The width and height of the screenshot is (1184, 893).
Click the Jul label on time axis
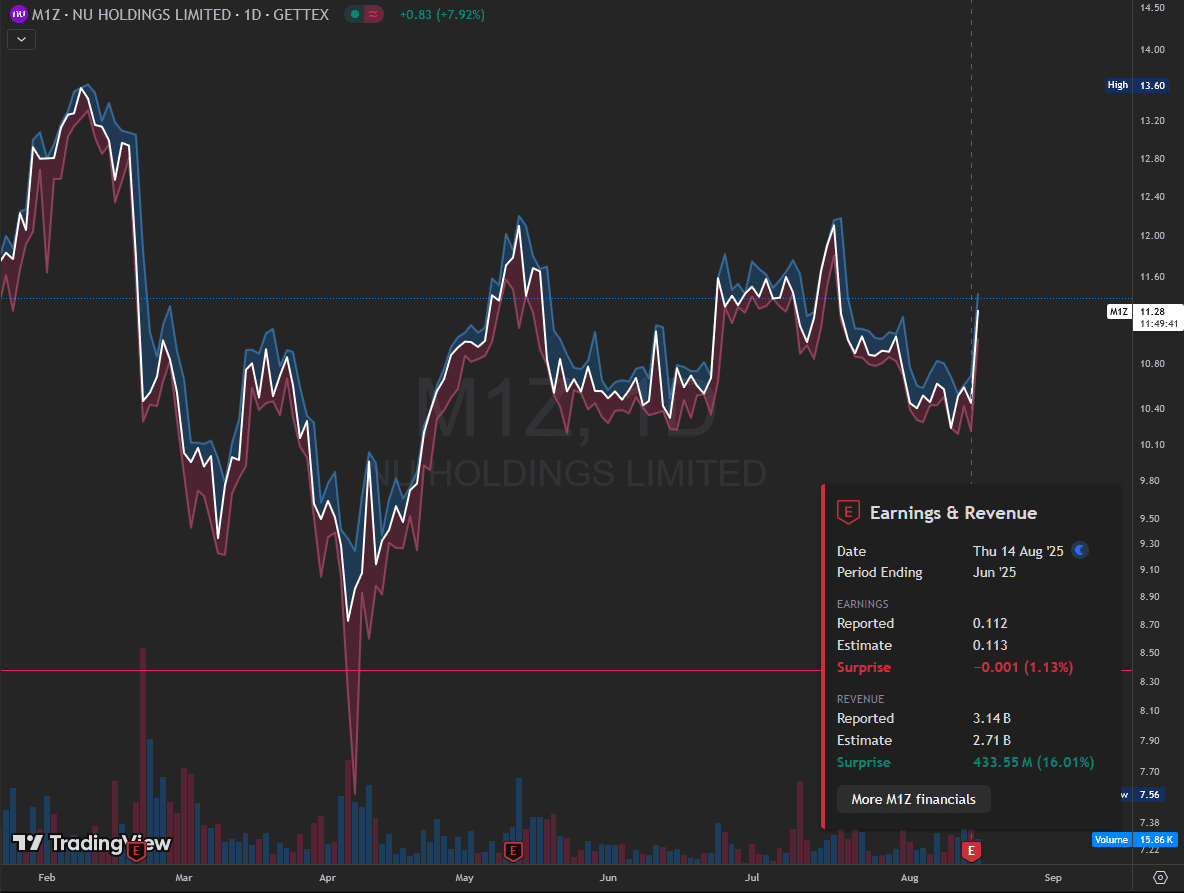click(753, 878)
